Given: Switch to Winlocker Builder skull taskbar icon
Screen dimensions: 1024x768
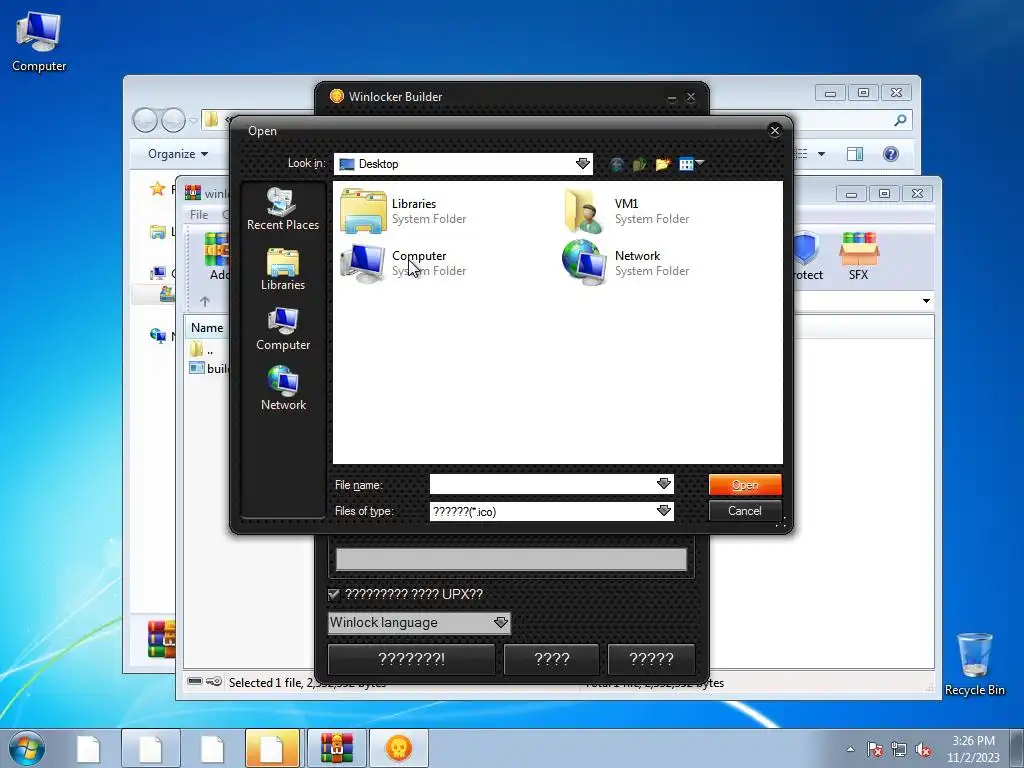Looking at the screenshot, I should 398,748.
